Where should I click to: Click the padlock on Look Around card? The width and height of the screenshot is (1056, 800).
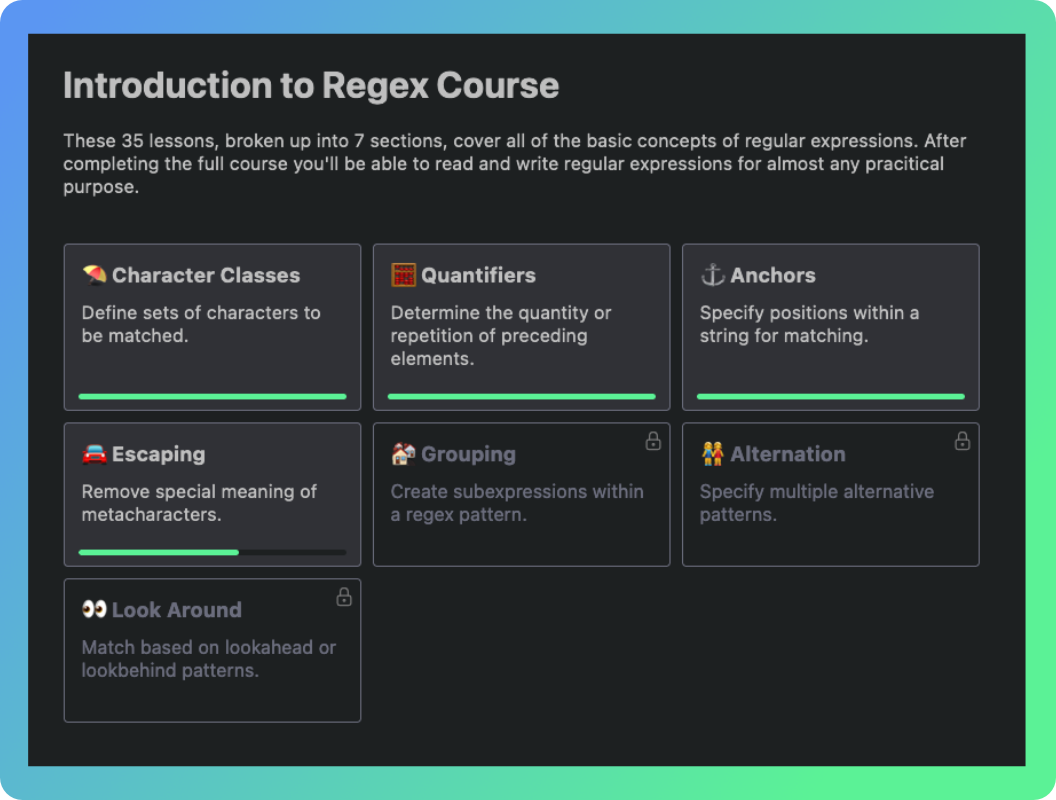pos(343,596)
